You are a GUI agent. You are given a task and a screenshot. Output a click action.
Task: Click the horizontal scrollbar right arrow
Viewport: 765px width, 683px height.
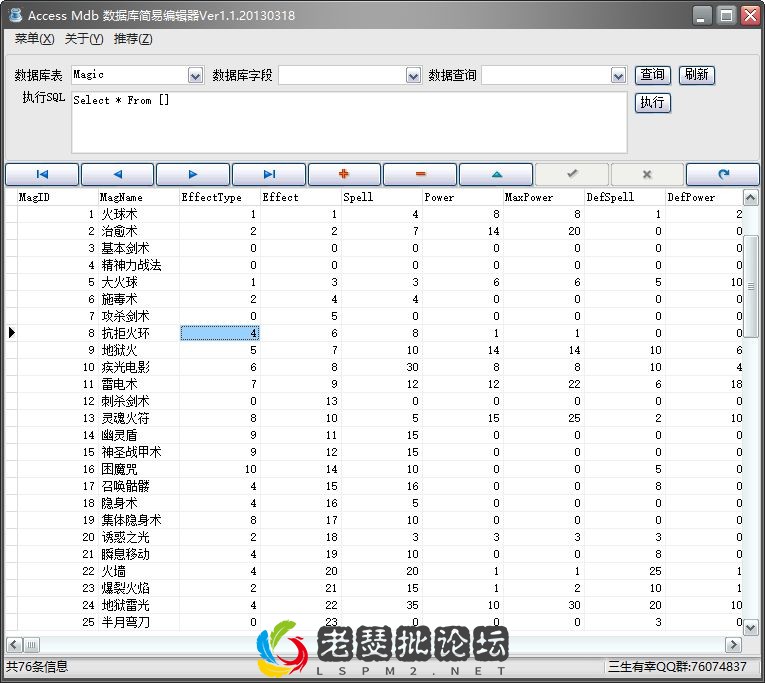point(733,645)
